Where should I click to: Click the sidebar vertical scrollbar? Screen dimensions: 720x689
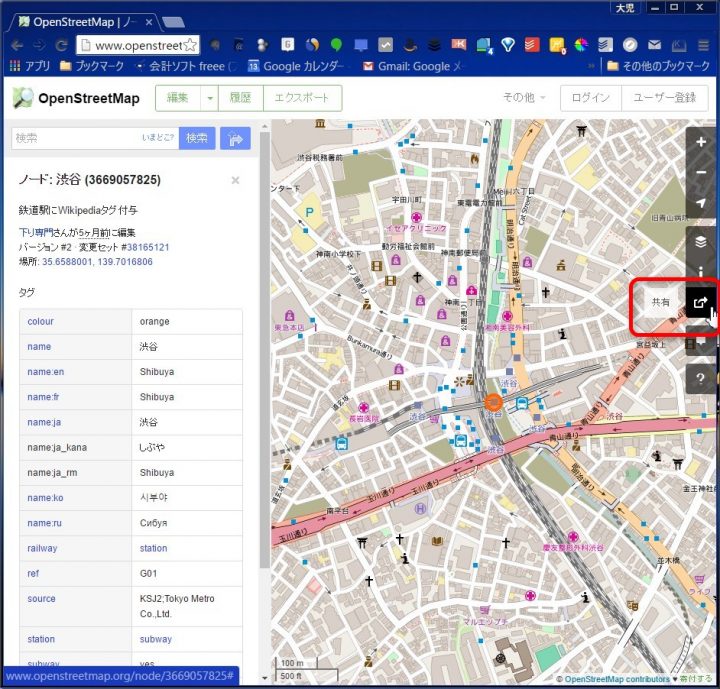point(264,350)
